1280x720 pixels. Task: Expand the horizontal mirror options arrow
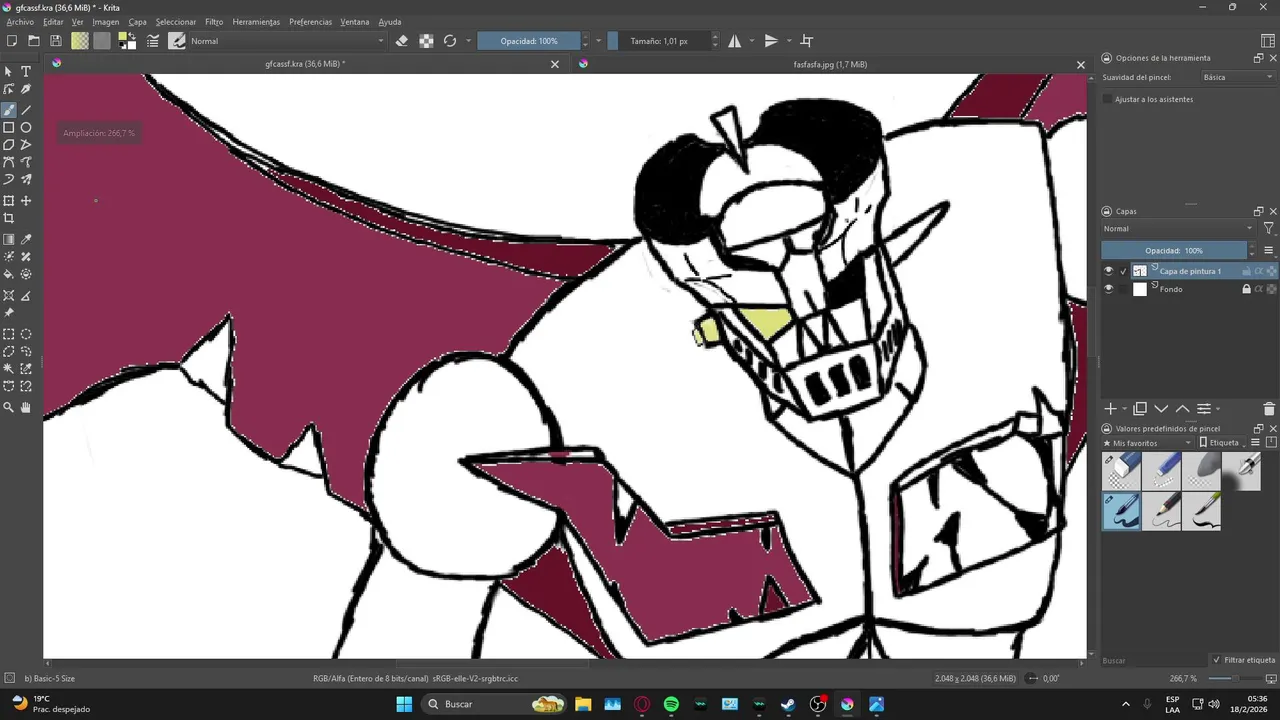point(751,41)
